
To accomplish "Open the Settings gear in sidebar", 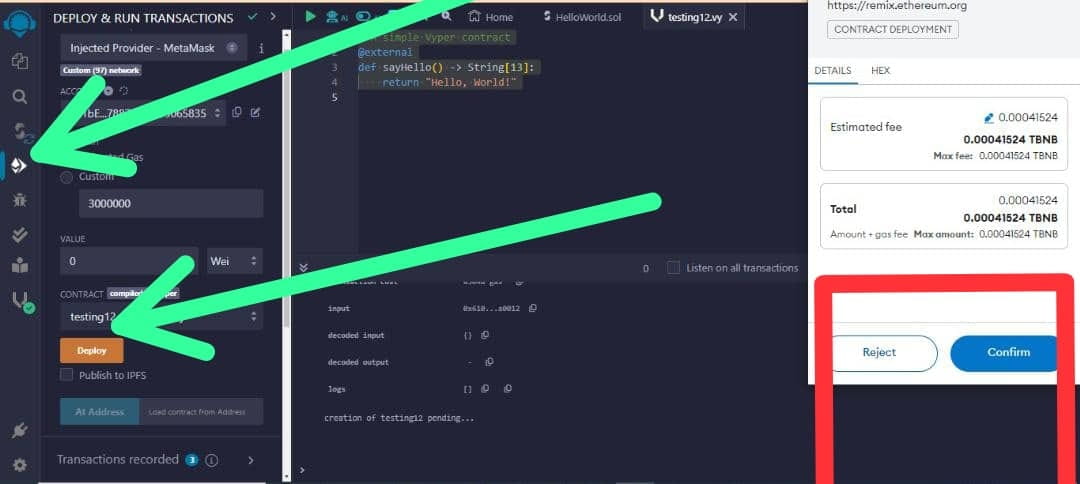I will tap(19, 465).
